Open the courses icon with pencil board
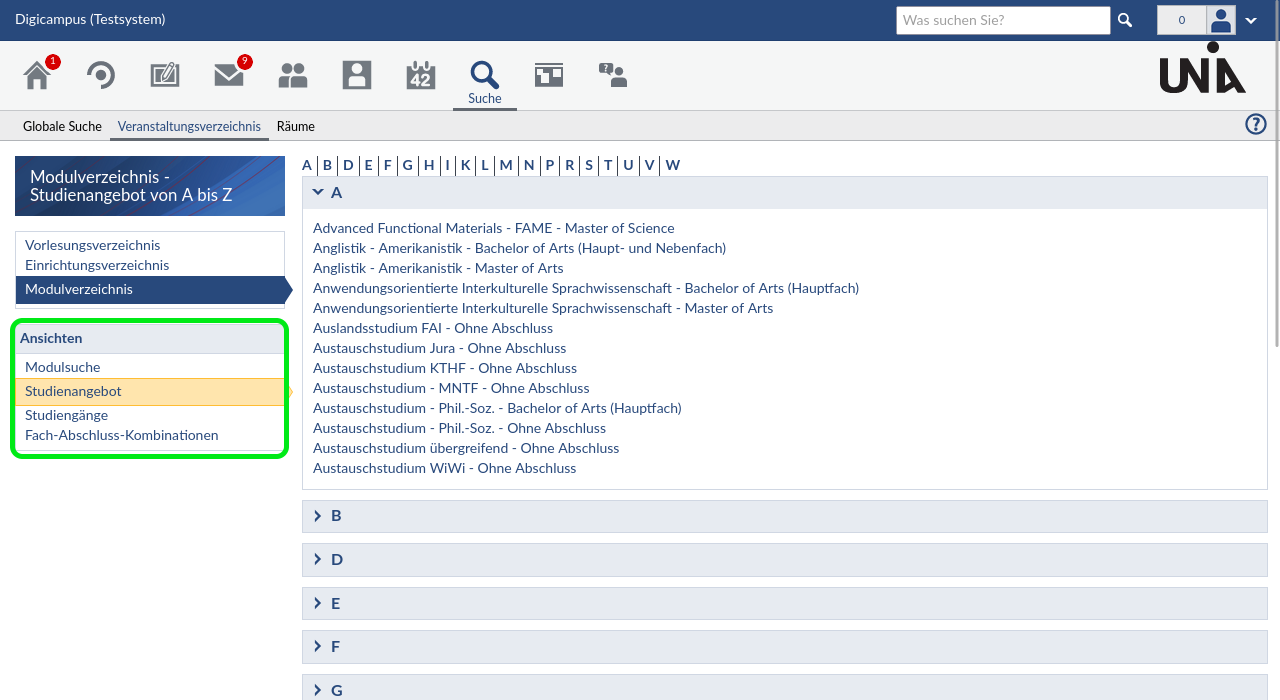Screen dimensions: 1280x700 click(x=165, y=76)
